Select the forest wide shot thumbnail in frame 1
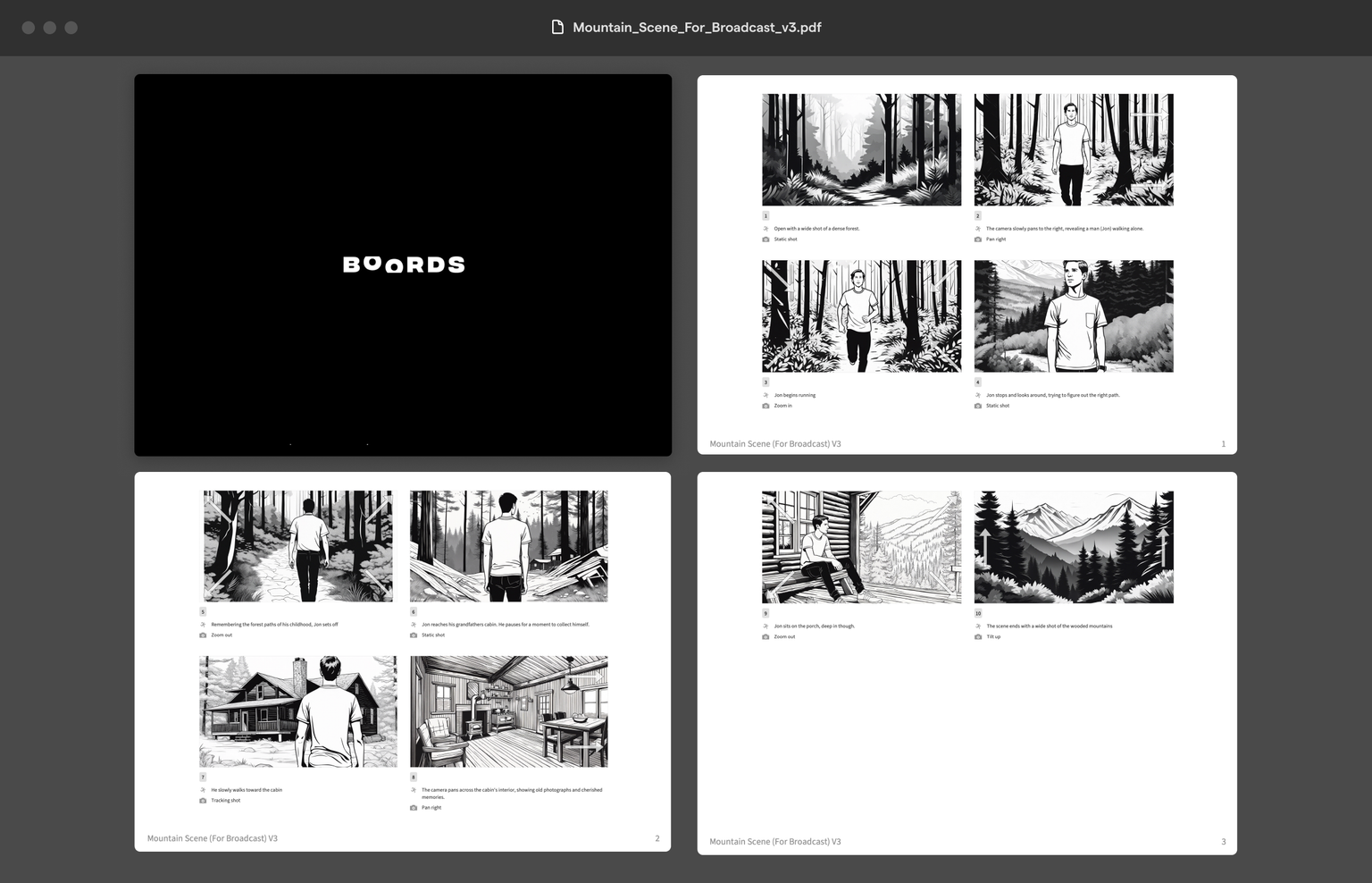The image size is (1372, 883). pos(860,149)
